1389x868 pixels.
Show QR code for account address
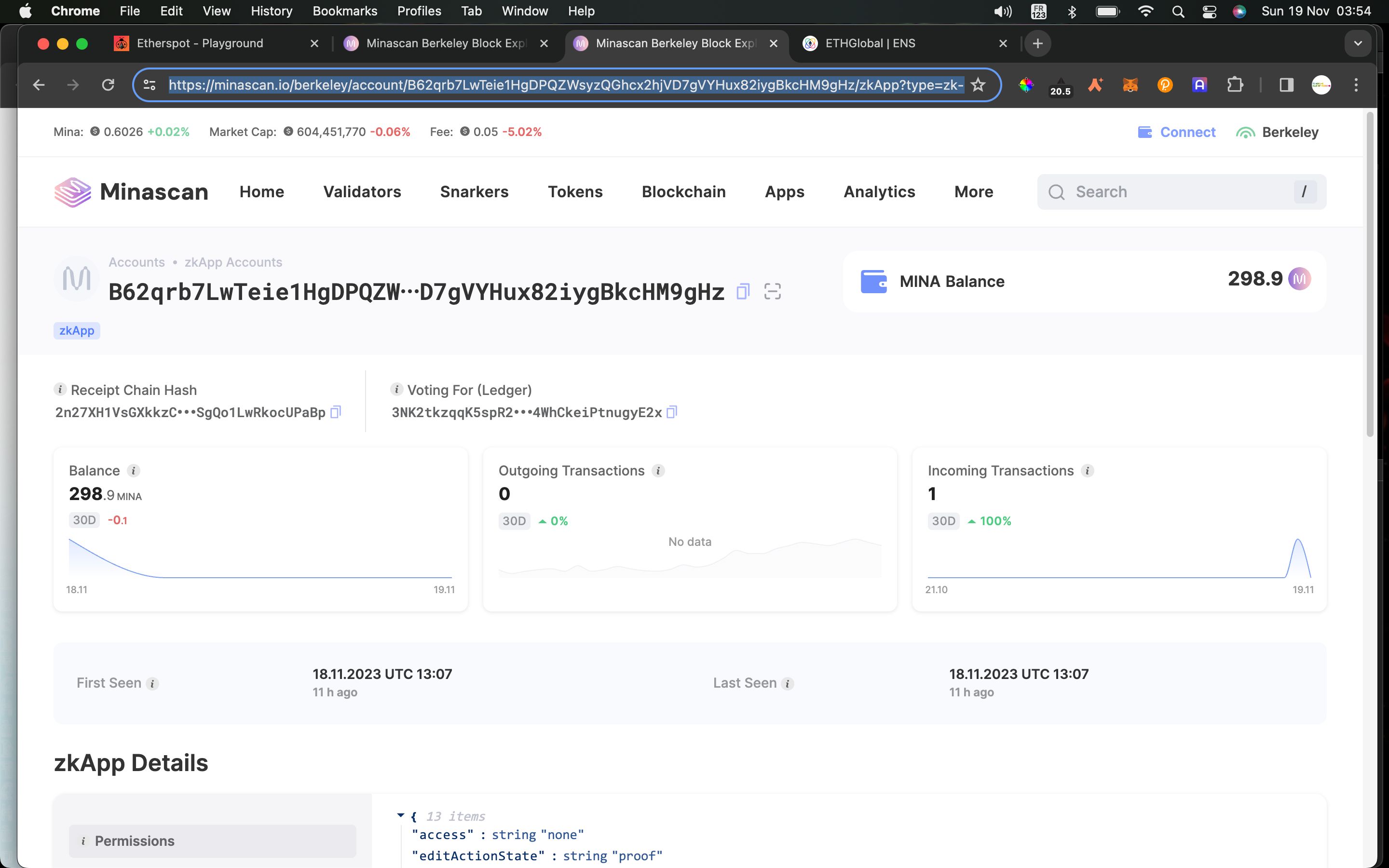(773, 292)
